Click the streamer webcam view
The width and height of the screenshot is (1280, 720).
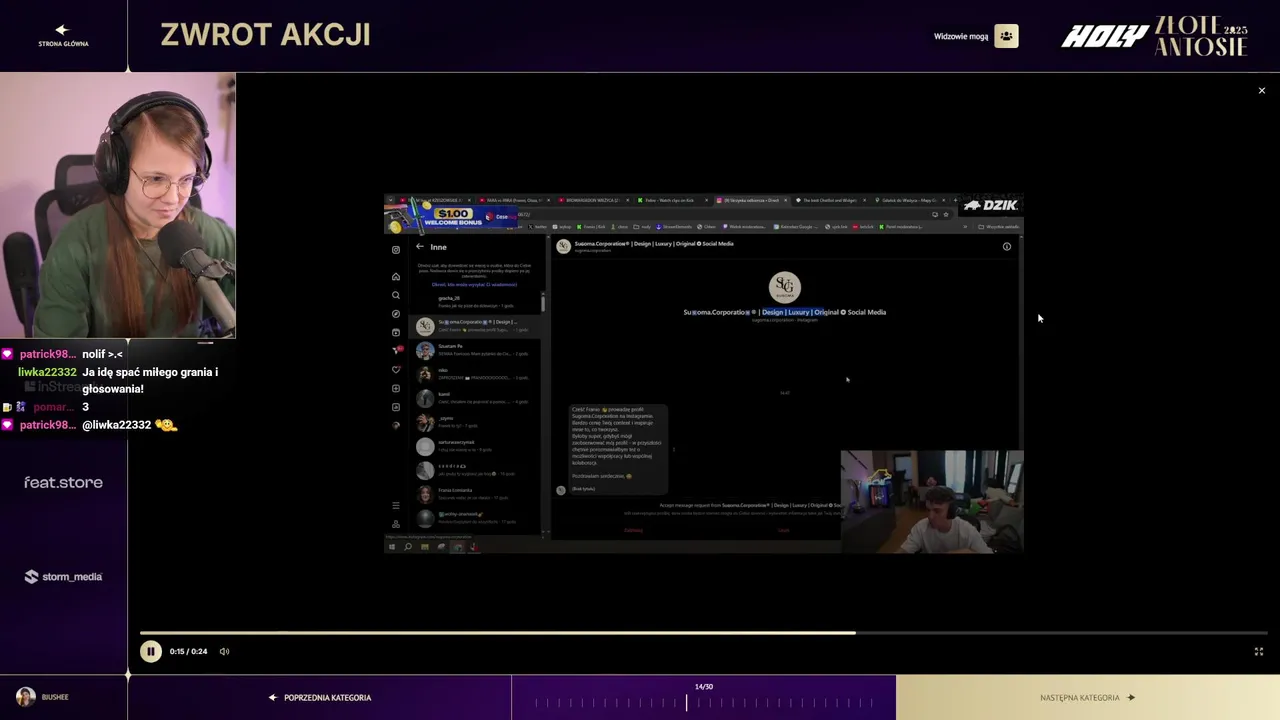pyautogui.click(x=118, y=206)
